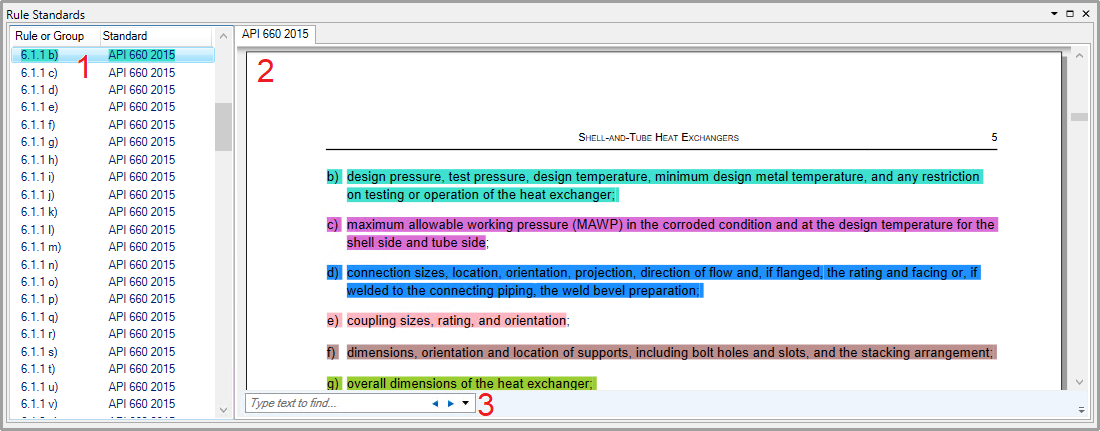Viewport: 1100px width, 431px height.
Task: Sort by the 'Standard' column header
Action: pyautogui.click(x=125, y=36)
